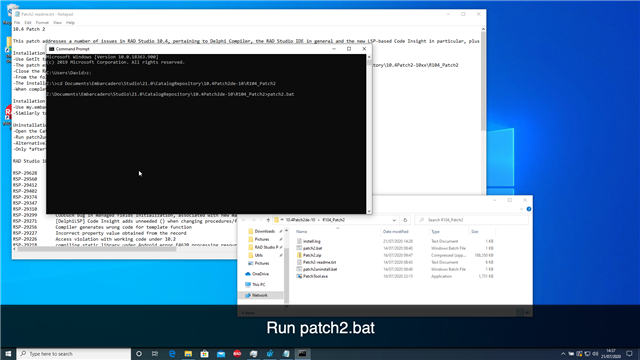Open the taskbar clock and calendar
The width and height of the screenshot is (640, 360).
(611, 354)
